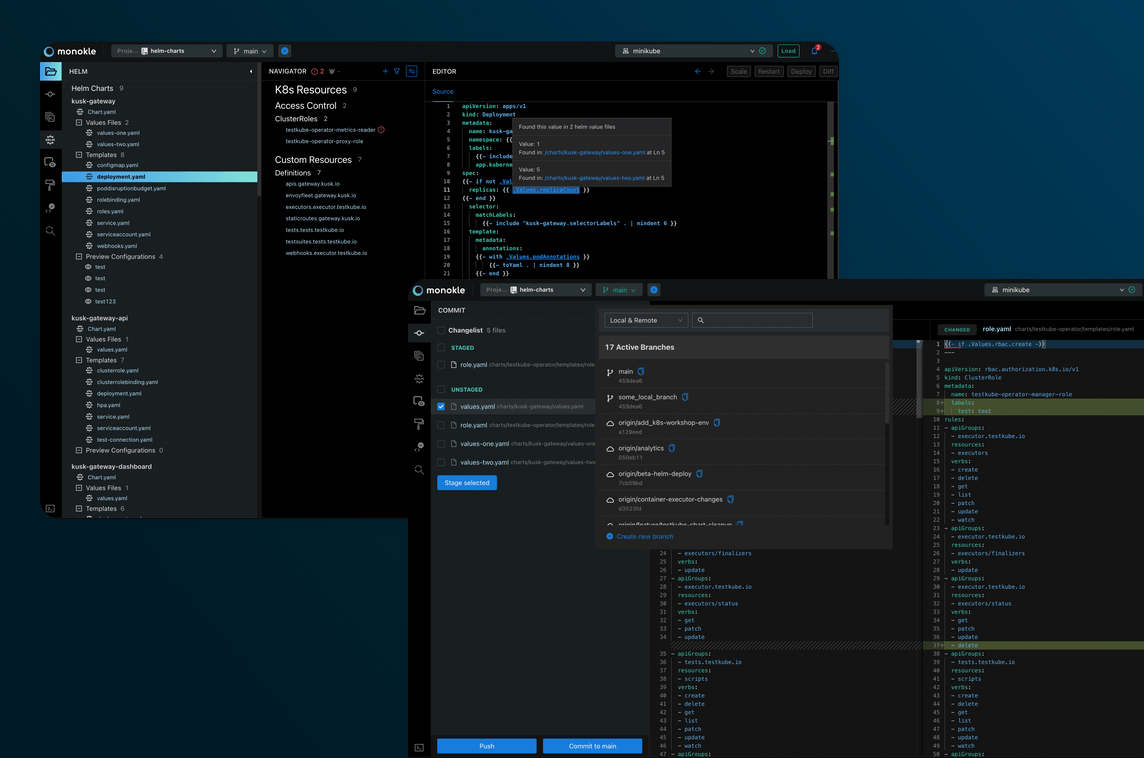Open paint roller icon in front window sidebar
The width and height of the screenshot is (1144, 758).
coord(420,424)
